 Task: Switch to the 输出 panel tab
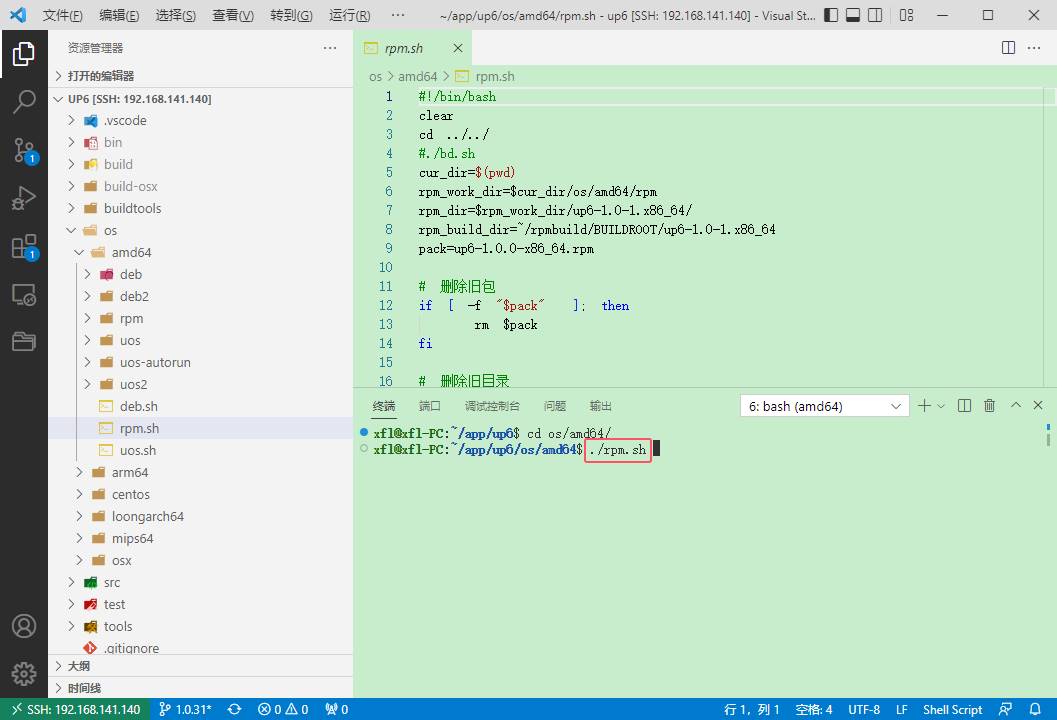point(601,406)
